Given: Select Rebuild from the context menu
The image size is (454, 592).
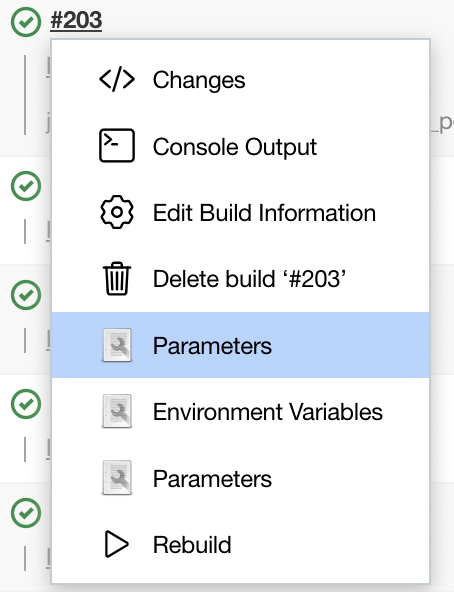Looking at the screenshot, I should coord(241,544).
